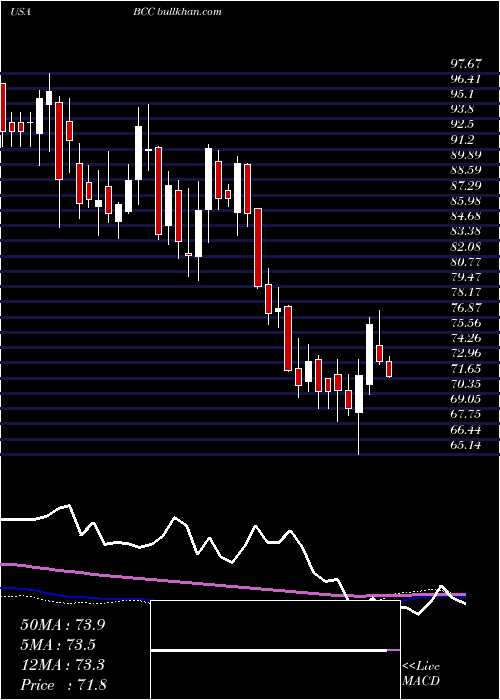The width and height of the screenshot is (500, 700).
Task: Click the 50MA : 73.9 readout
Action: [63, 625]
